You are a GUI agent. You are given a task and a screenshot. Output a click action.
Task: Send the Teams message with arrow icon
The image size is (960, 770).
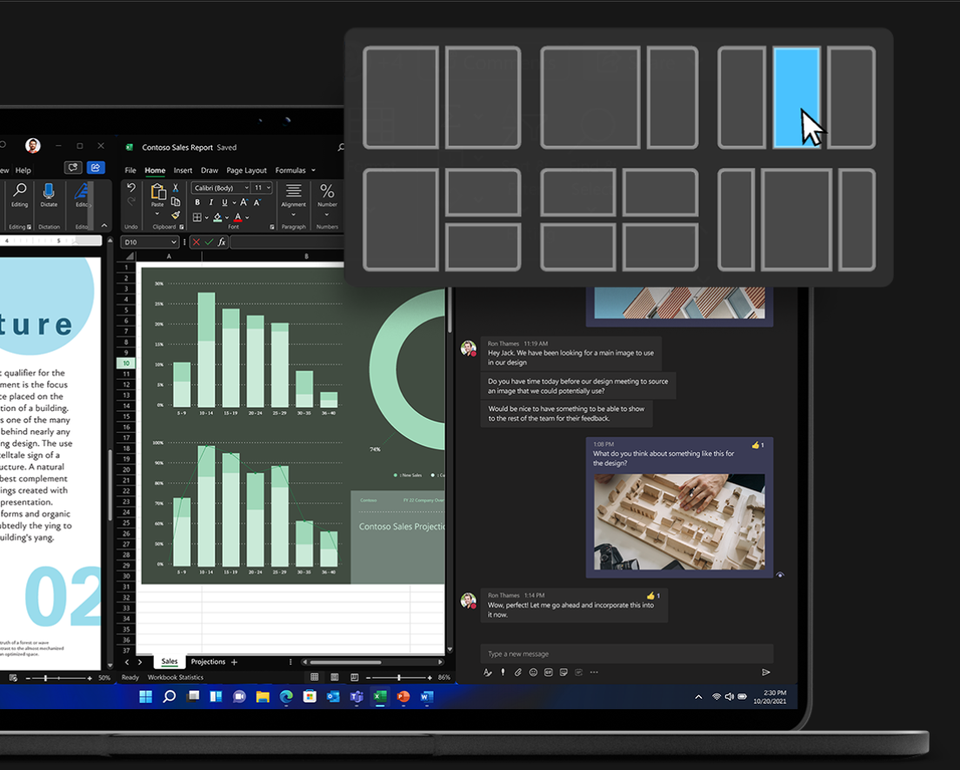coord(766,673)
